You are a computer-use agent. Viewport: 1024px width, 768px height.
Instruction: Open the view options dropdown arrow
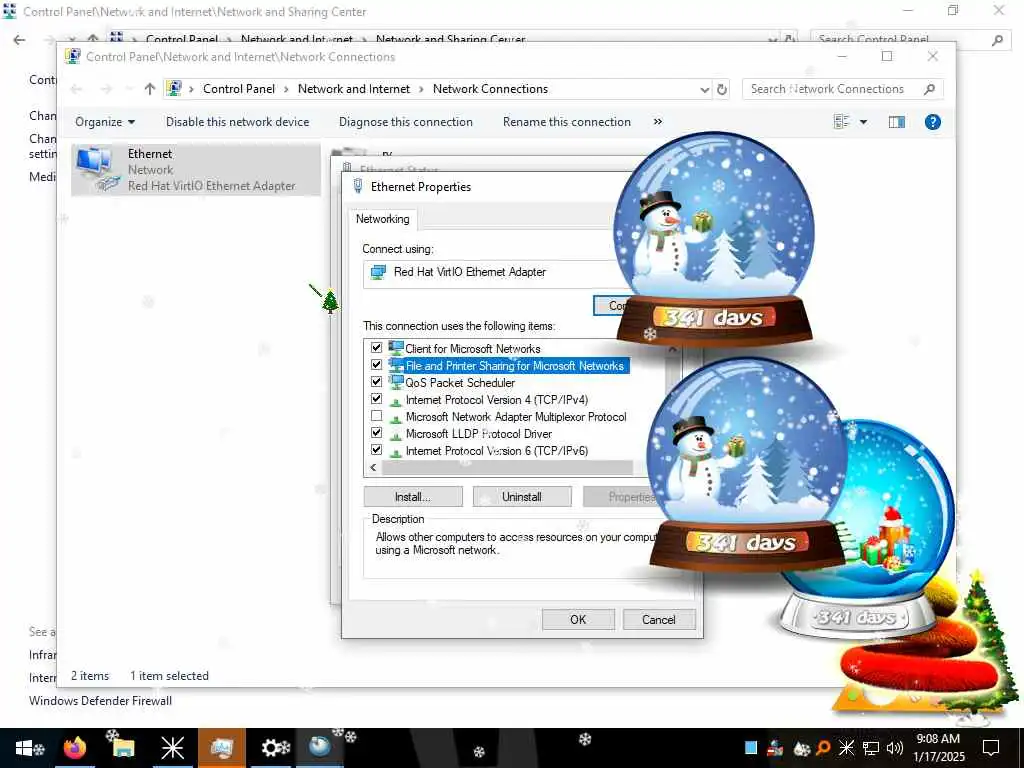click(x=863, y=122)
